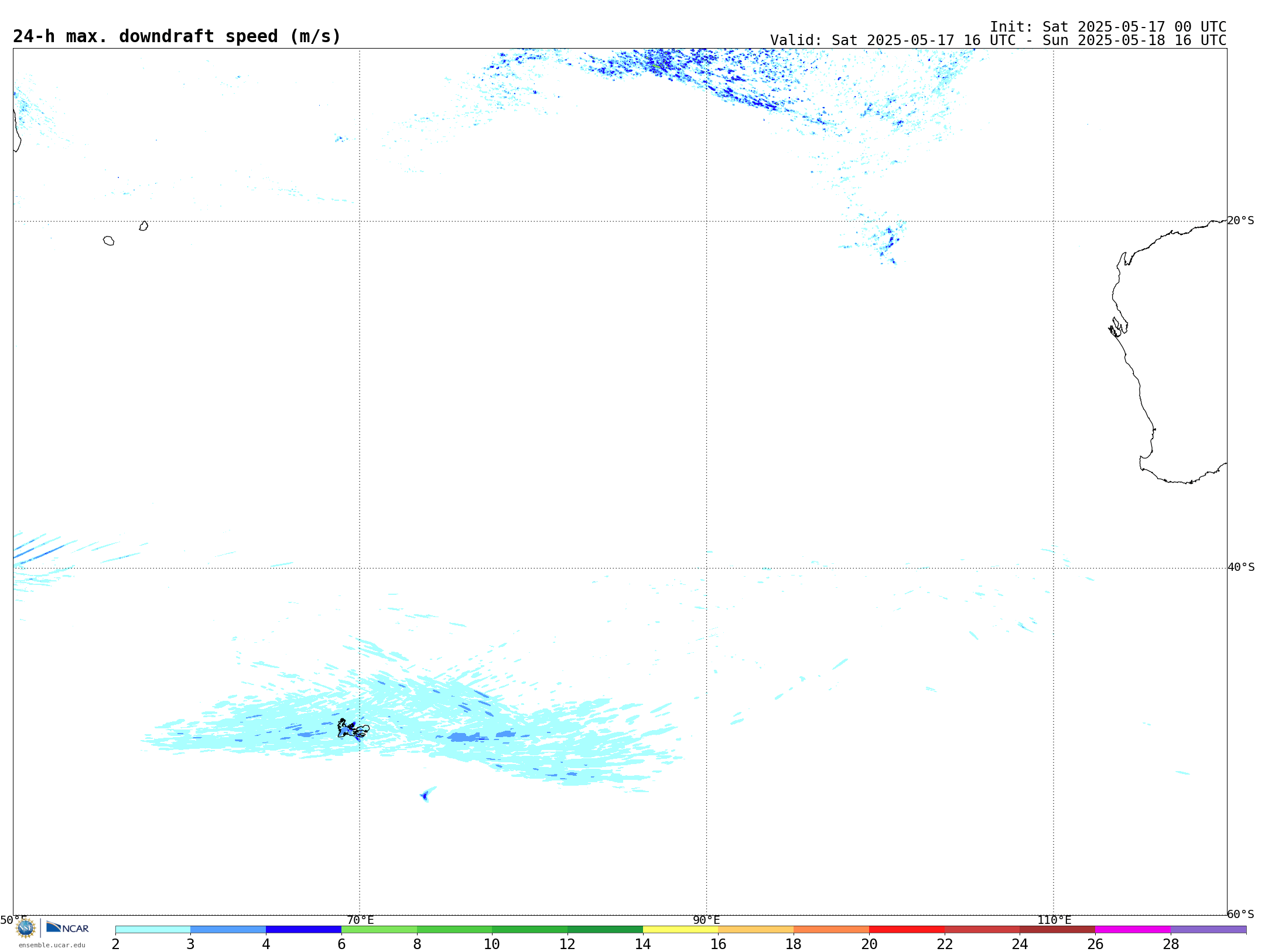Viewport: 1265px width, 952px height.
Task: Click the NCAR logo
Action: coord(67,927)
